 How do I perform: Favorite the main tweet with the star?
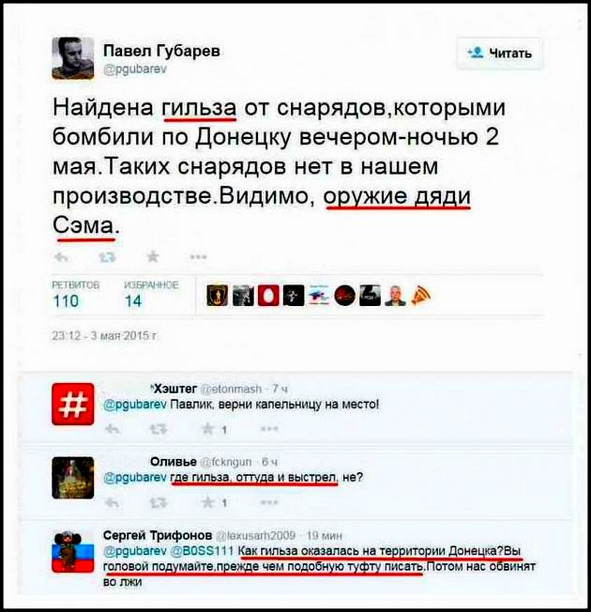[x=153, y=256]
